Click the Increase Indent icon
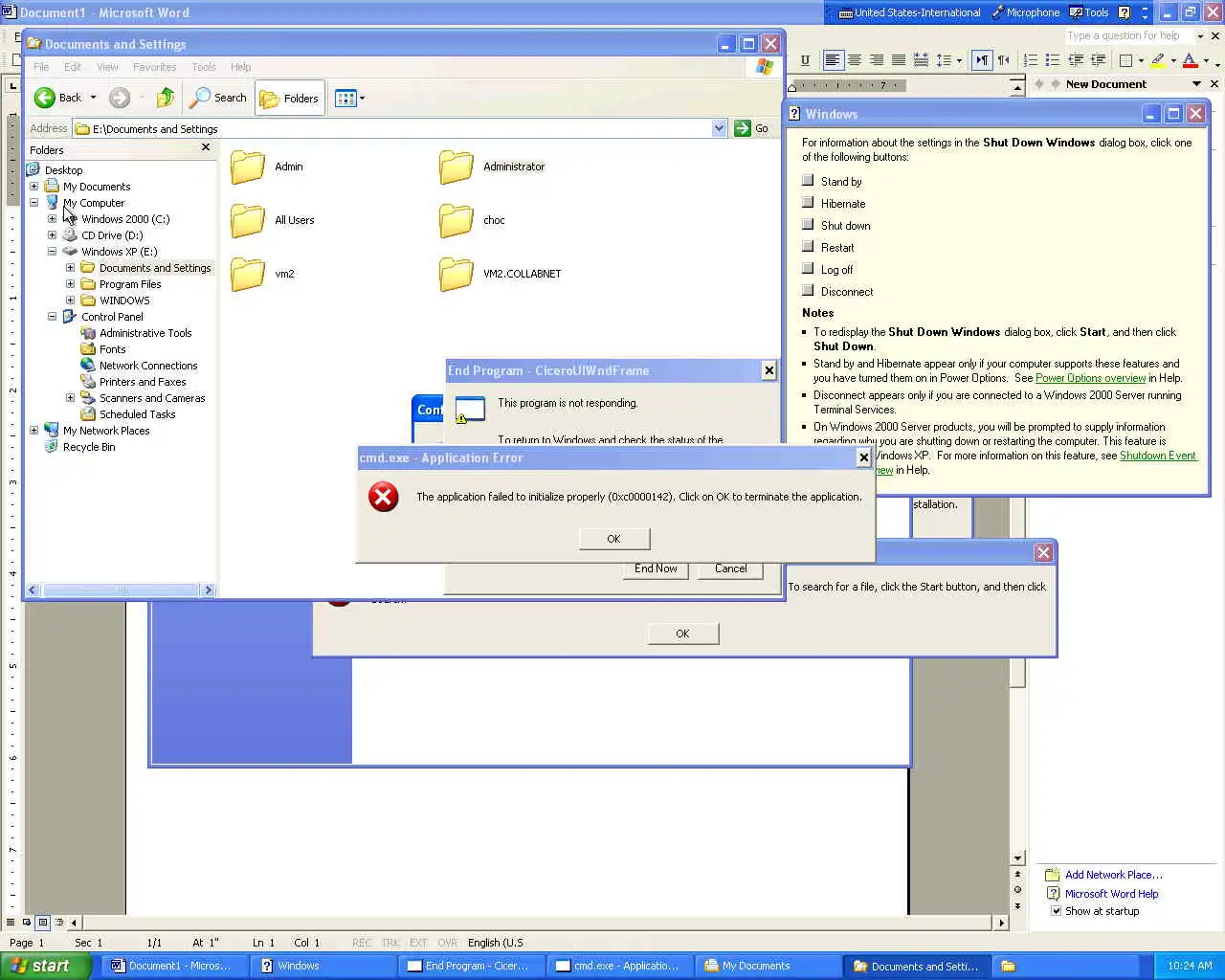The image size is (1225, 980). click(1098, 60)
